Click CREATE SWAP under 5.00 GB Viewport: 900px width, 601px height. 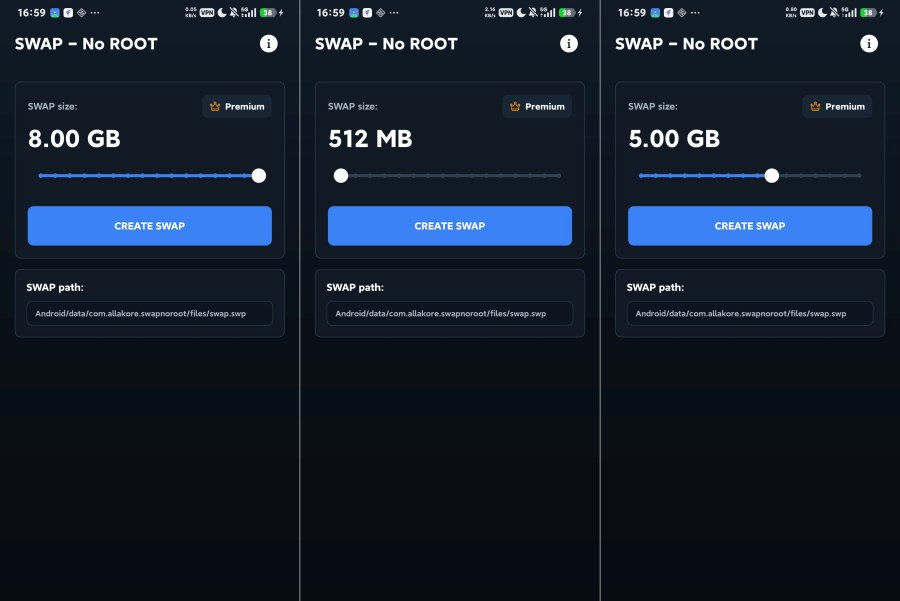point(750,226)
